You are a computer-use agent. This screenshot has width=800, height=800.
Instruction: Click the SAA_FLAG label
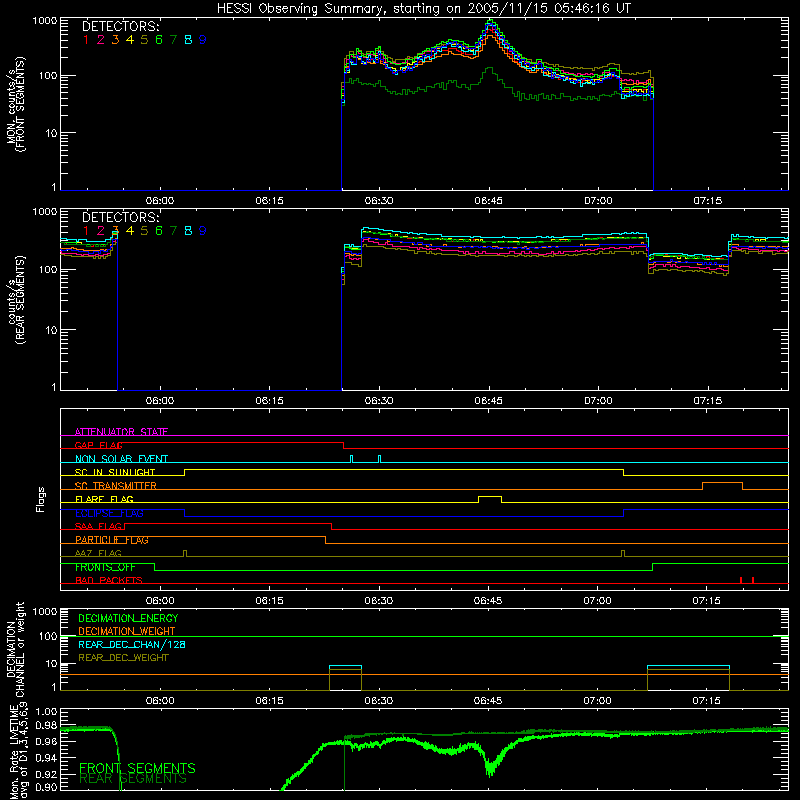coord(98,527)
